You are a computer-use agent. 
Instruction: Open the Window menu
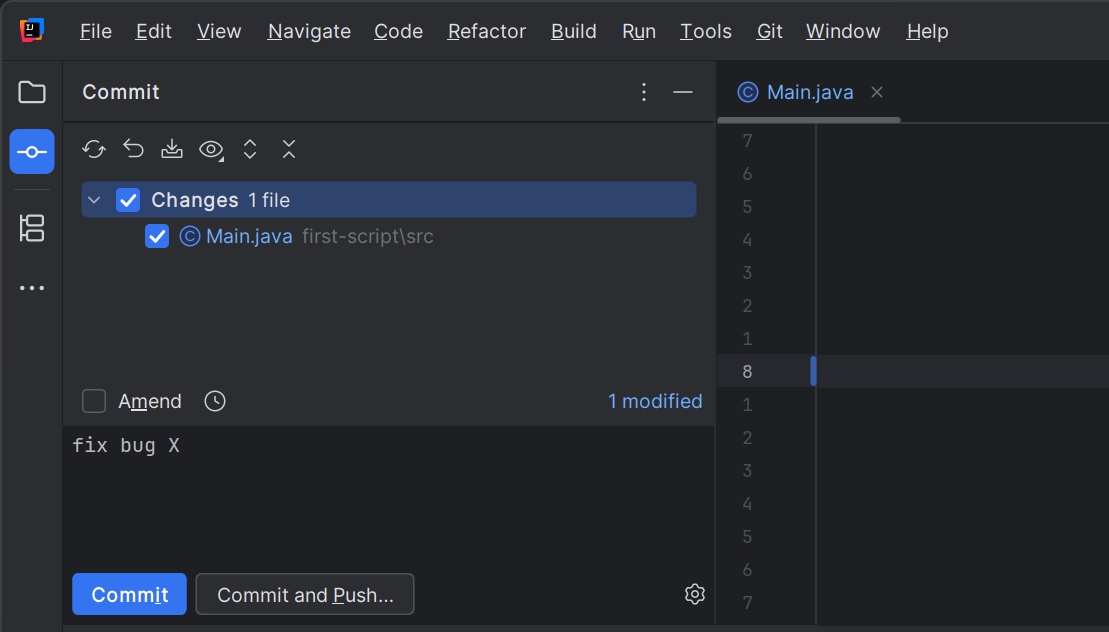[x=843, y=31]
